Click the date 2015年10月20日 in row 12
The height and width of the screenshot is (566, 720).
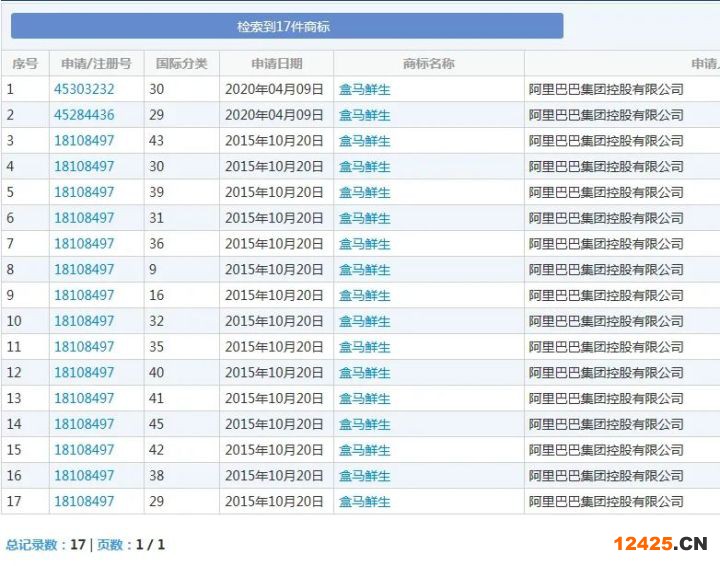click(274, 372)
